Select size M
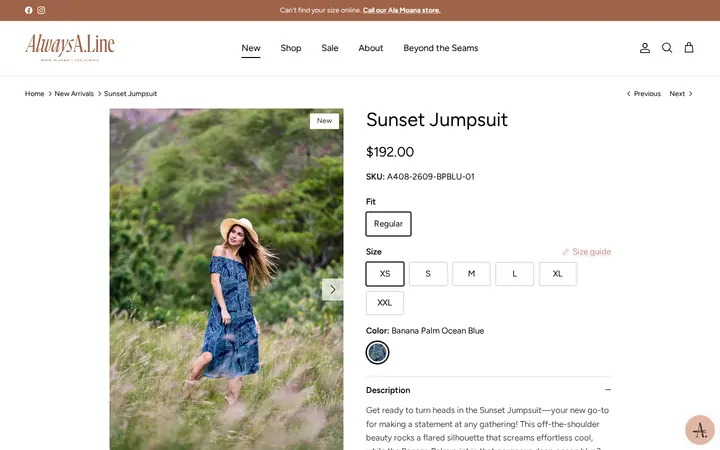The height and width of the screenshot is (450, 720). (471, 274)
